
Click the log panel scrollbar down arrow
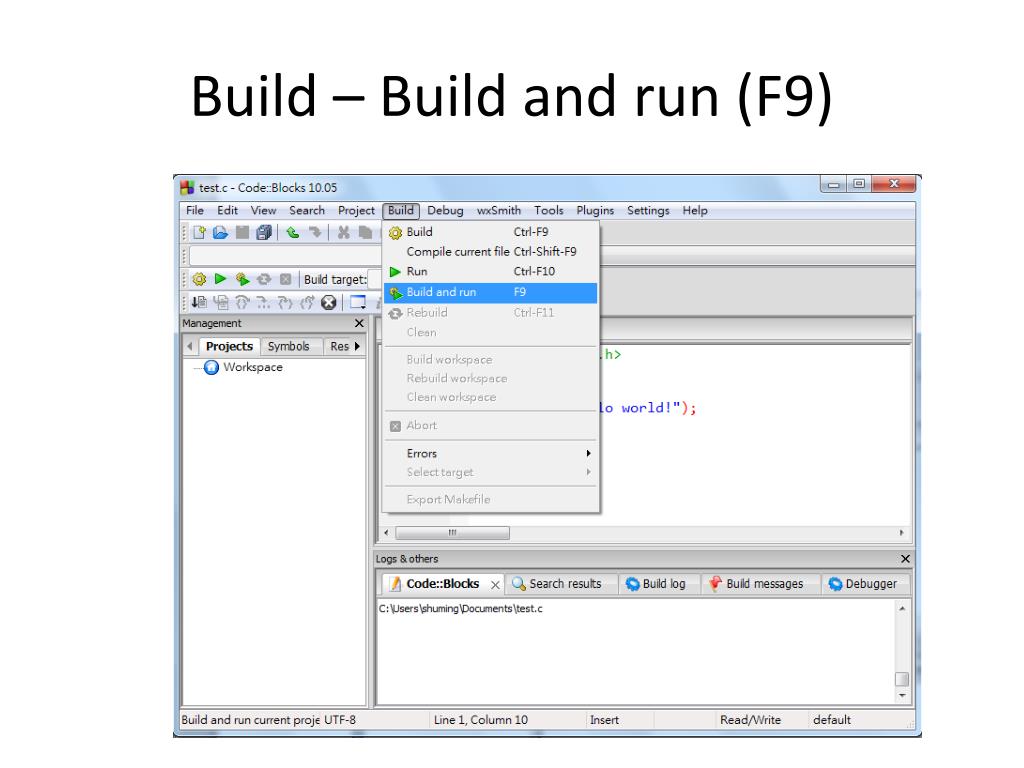pyautogui.click(x=902, y=696)
